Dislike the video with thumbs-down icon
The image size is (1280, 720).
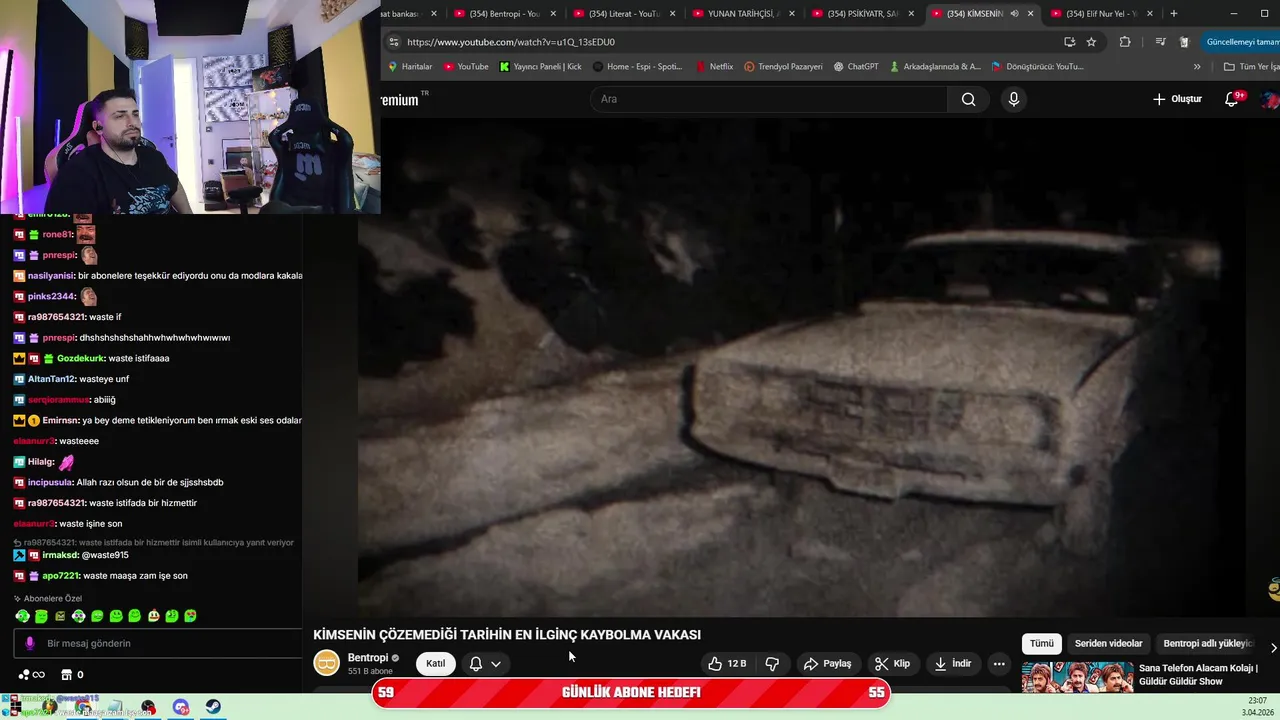(x=772, y=663)
